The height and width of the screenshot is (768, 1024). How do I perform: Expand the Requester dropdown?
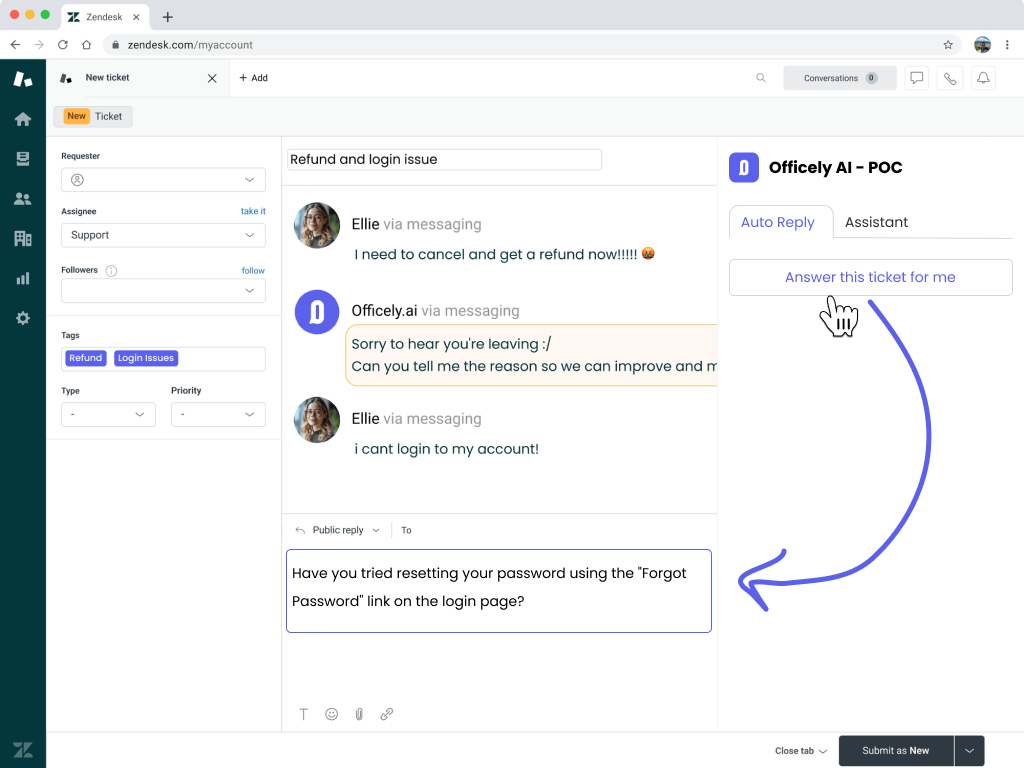(163, 180)
